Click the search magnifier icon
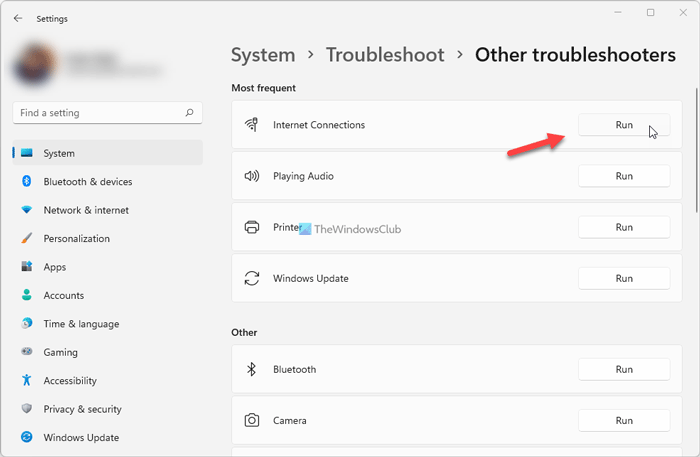The image size is (700, 457). coord(190,113)
